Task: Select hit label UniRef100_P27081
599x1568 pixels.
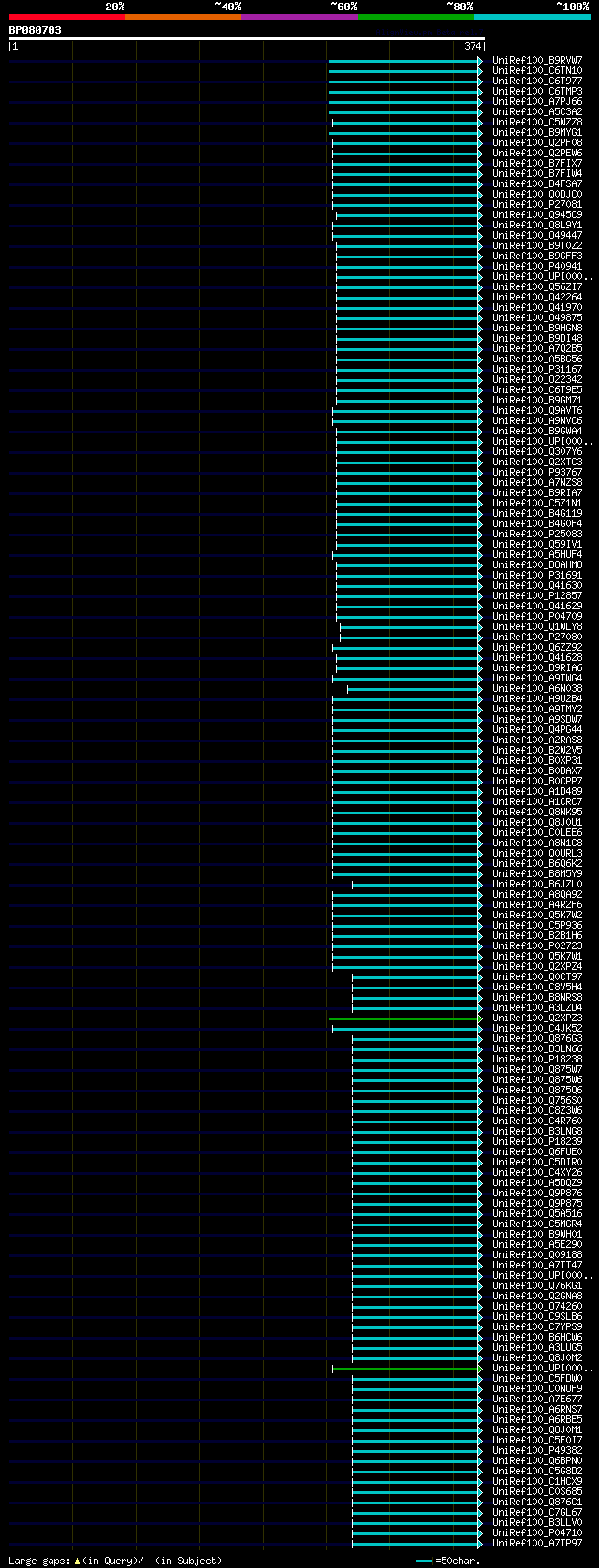Action: click(x=537, y=205)
